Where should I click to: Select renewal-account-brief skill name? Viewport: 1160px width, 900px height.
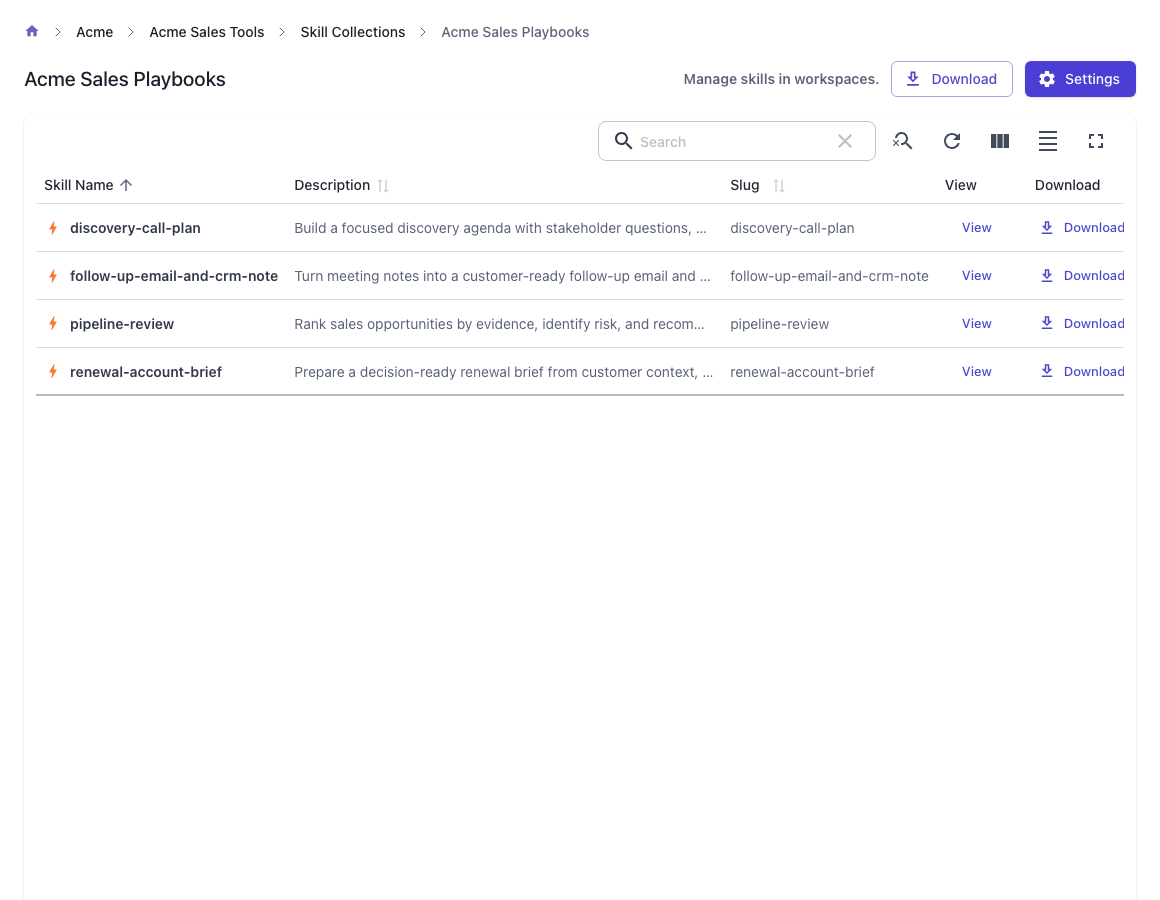(x=146, y=372)
